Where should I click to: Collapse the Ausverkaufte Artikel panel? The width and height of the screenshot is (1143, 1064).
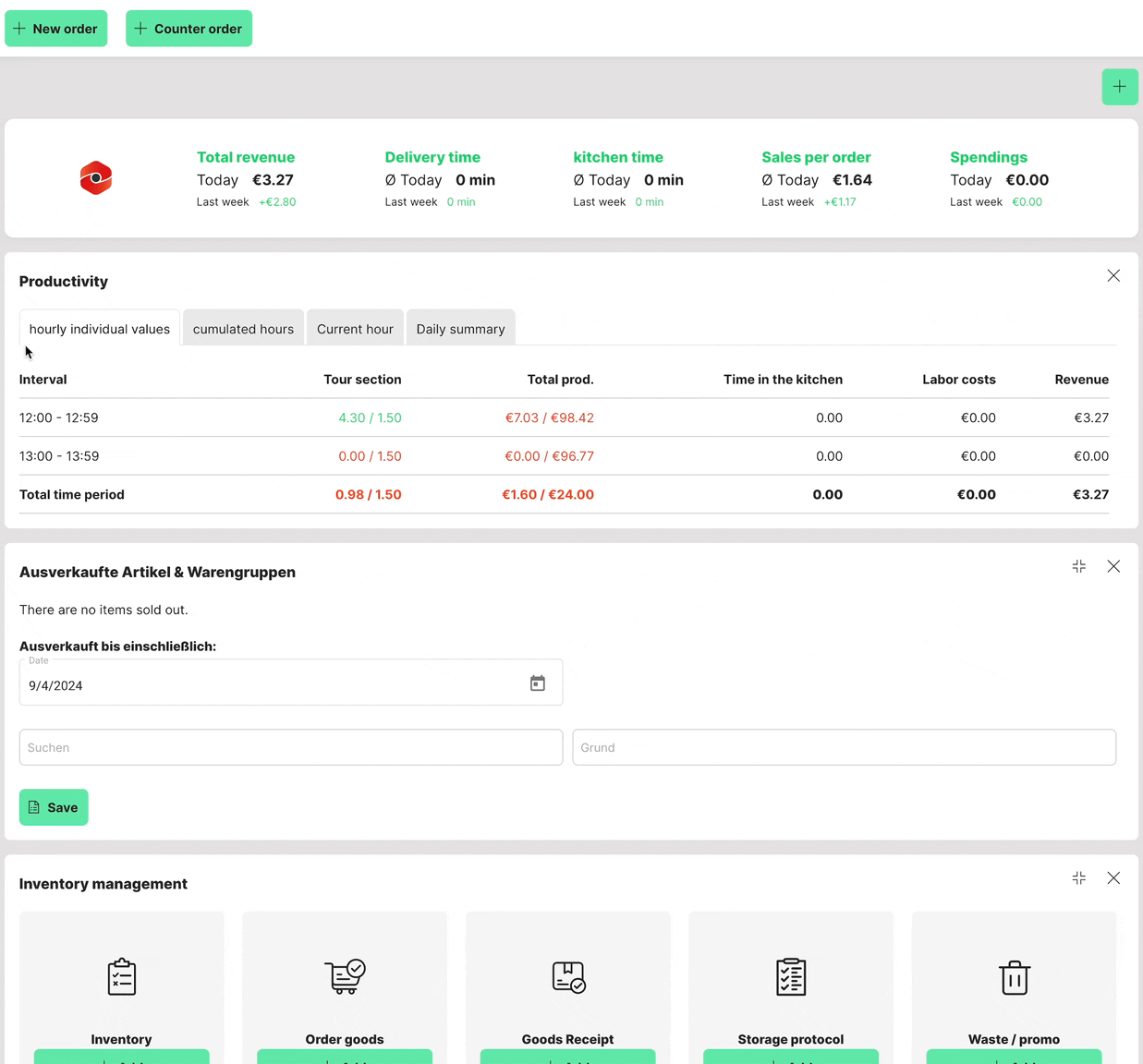coord(1078,566)
